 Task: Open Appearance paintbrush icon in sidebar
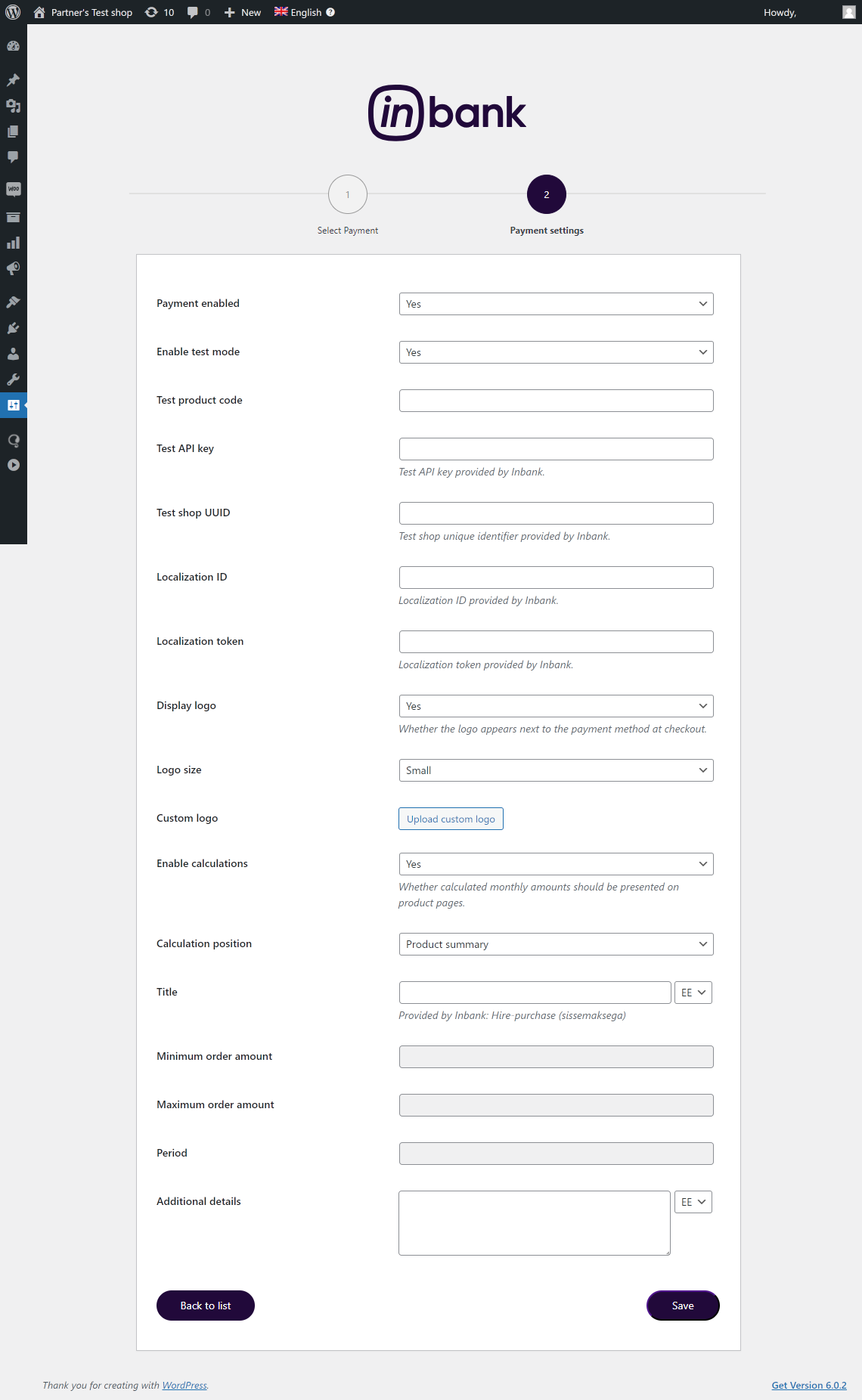tap(13, 302)
